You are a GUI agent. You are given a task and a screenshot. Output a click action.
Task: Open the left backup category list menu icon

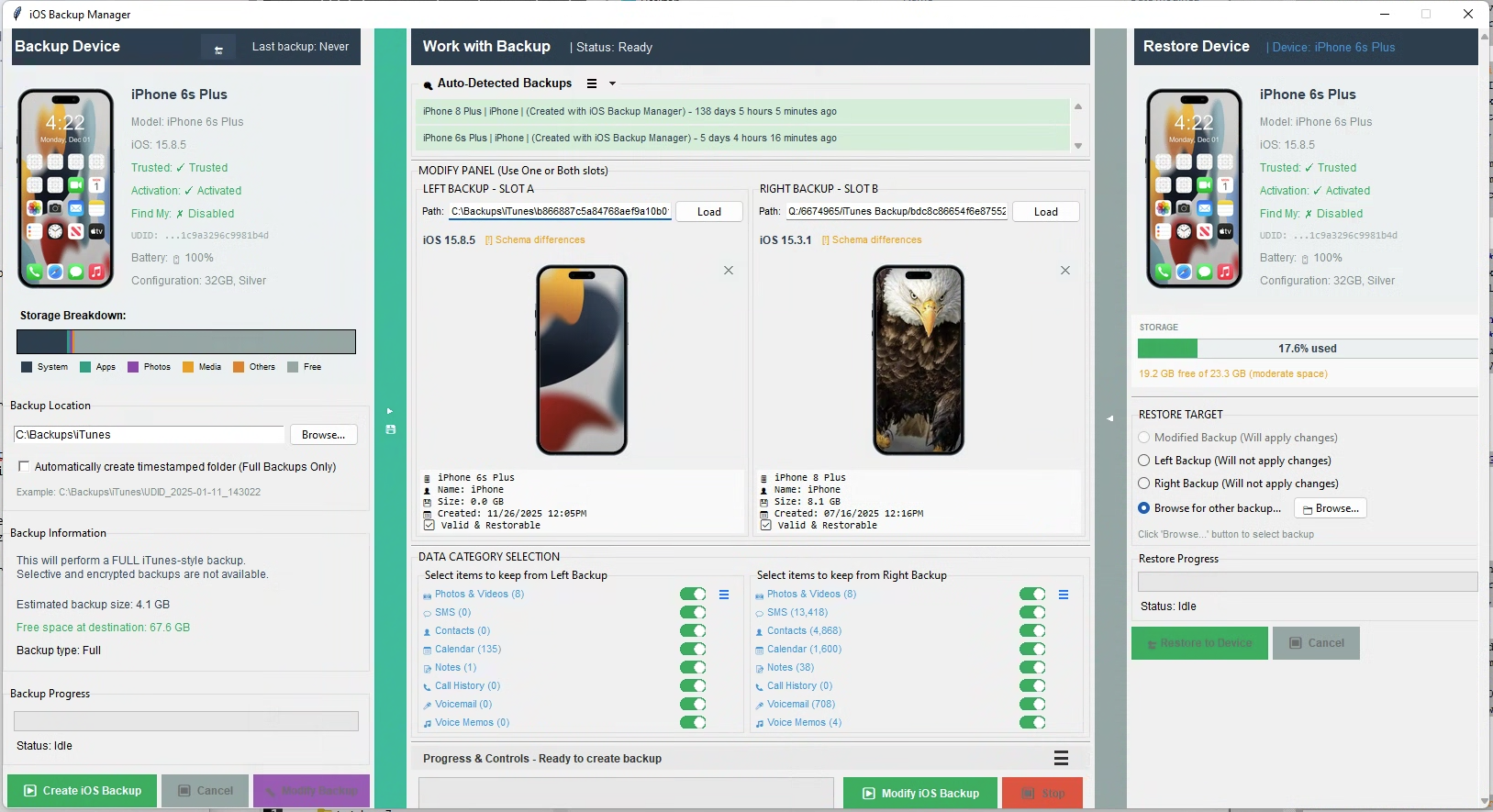[724, 595]
